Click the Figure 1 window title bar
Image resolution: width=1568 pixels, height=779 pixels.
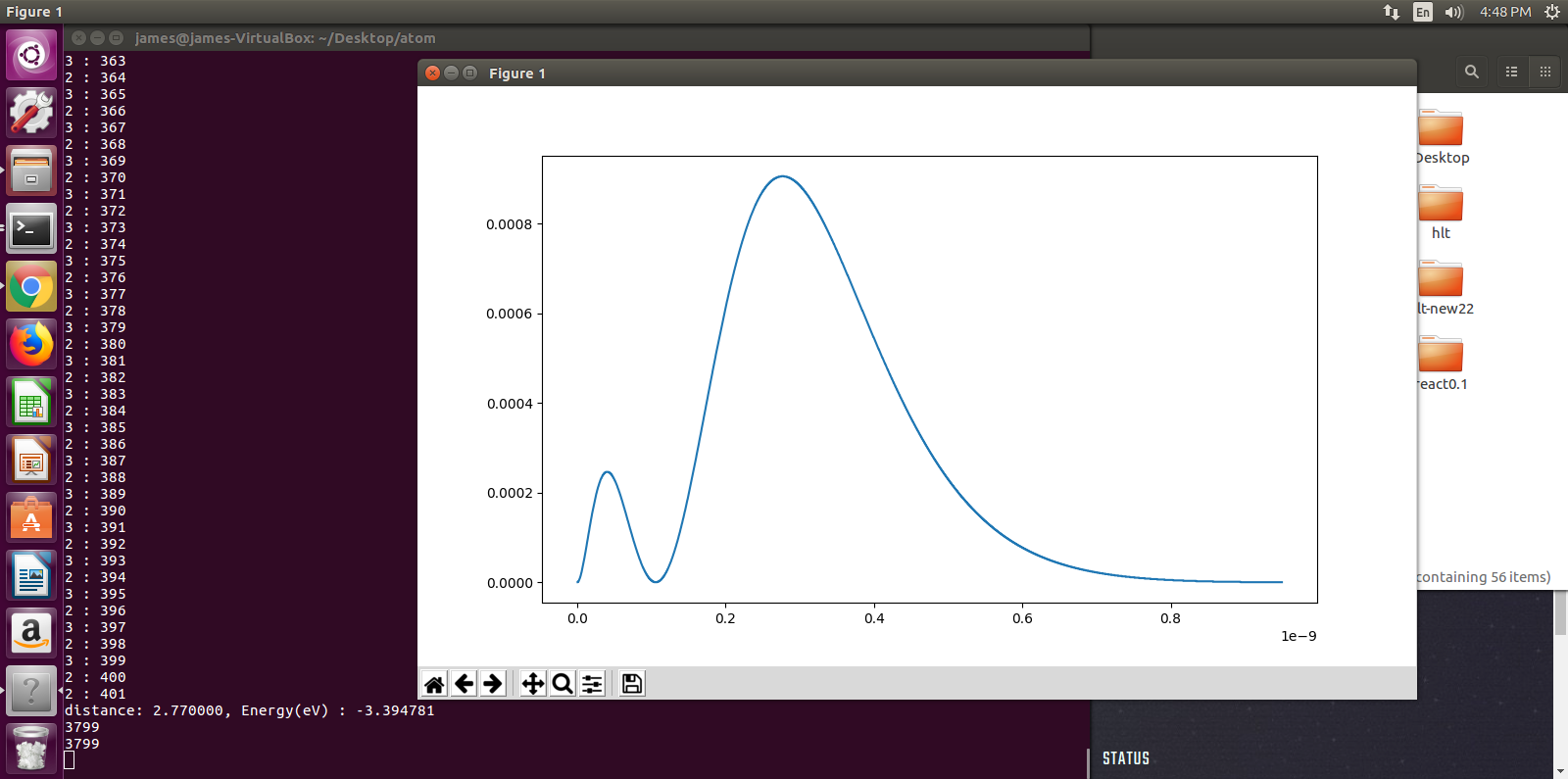(x=916, y=73)
